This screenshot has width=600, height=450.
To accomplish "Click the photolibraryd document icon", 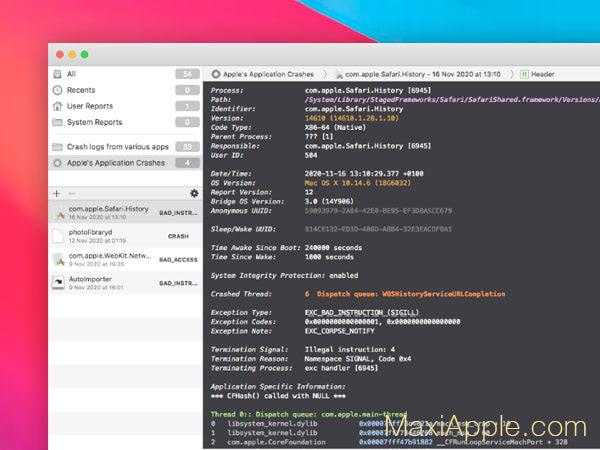I will coord(58,236).
